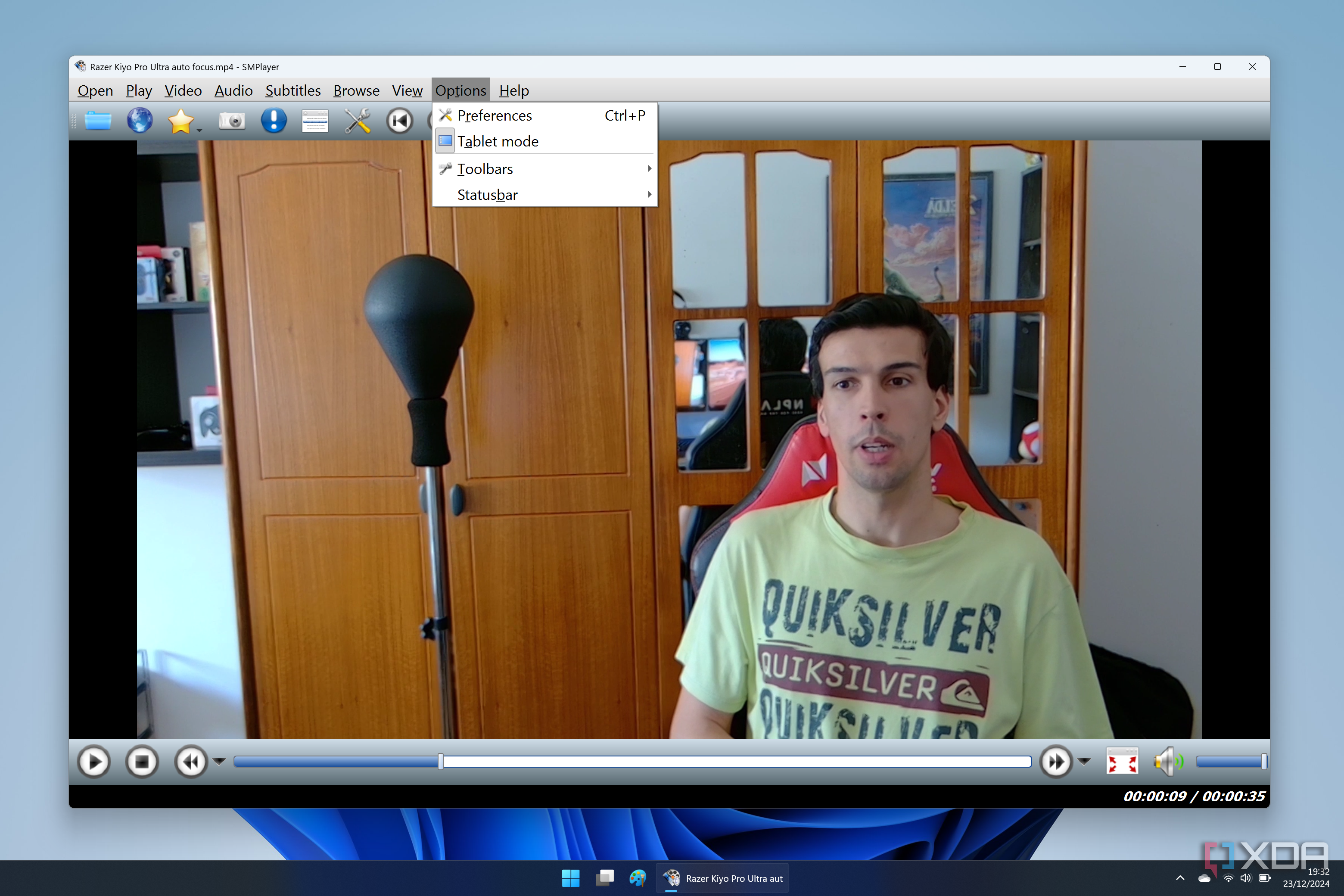Click the video seek bar slider
The image size is (1344, 896).
pyautogui.click(x=632, y=761)
